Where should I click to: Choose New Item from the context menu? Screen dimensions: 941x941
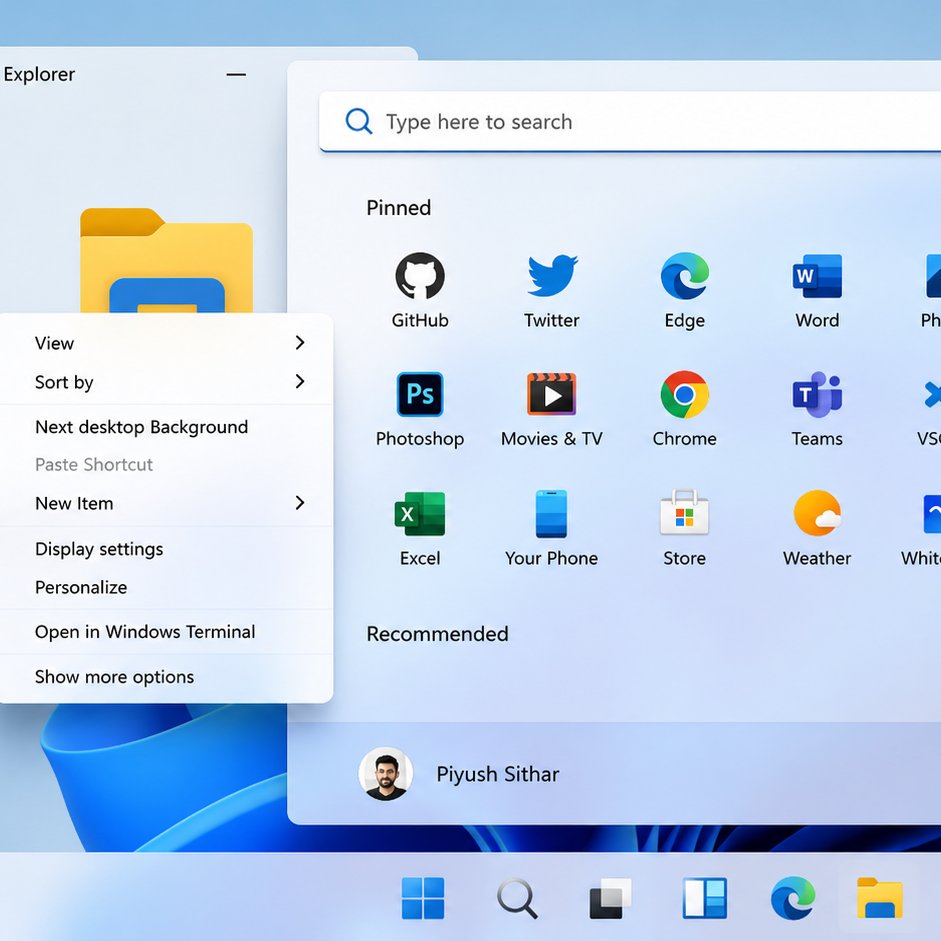[166, 503]
